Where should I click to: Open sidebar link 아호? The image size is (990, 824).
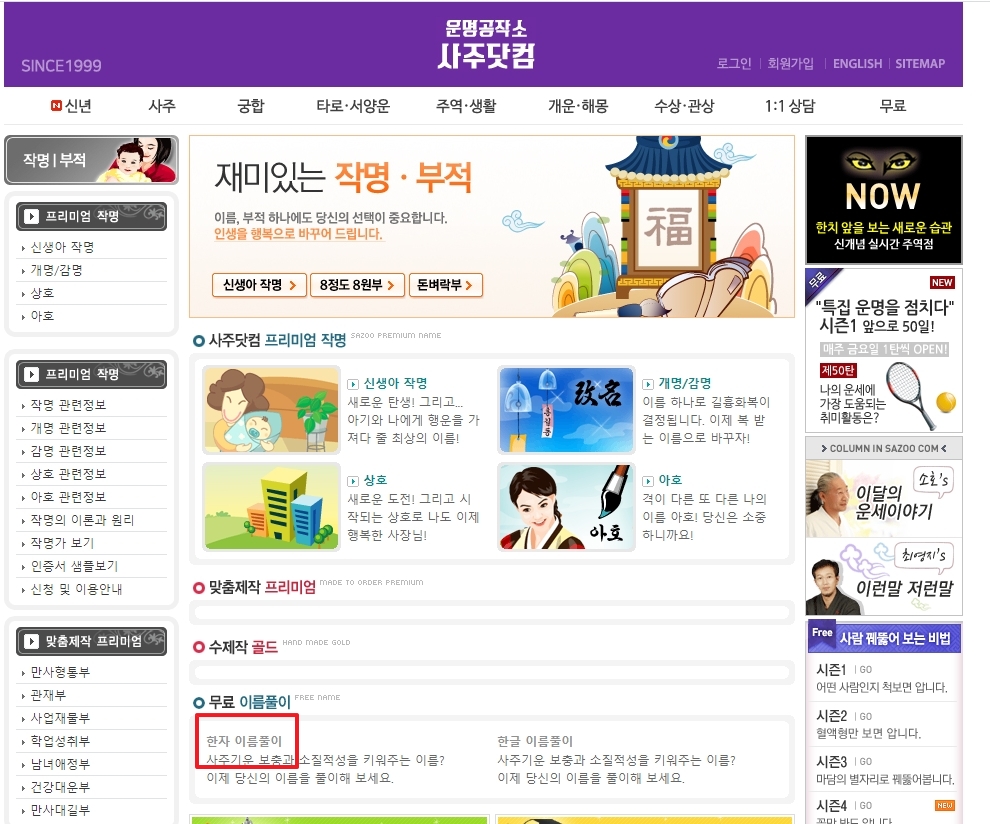[42, 316]
